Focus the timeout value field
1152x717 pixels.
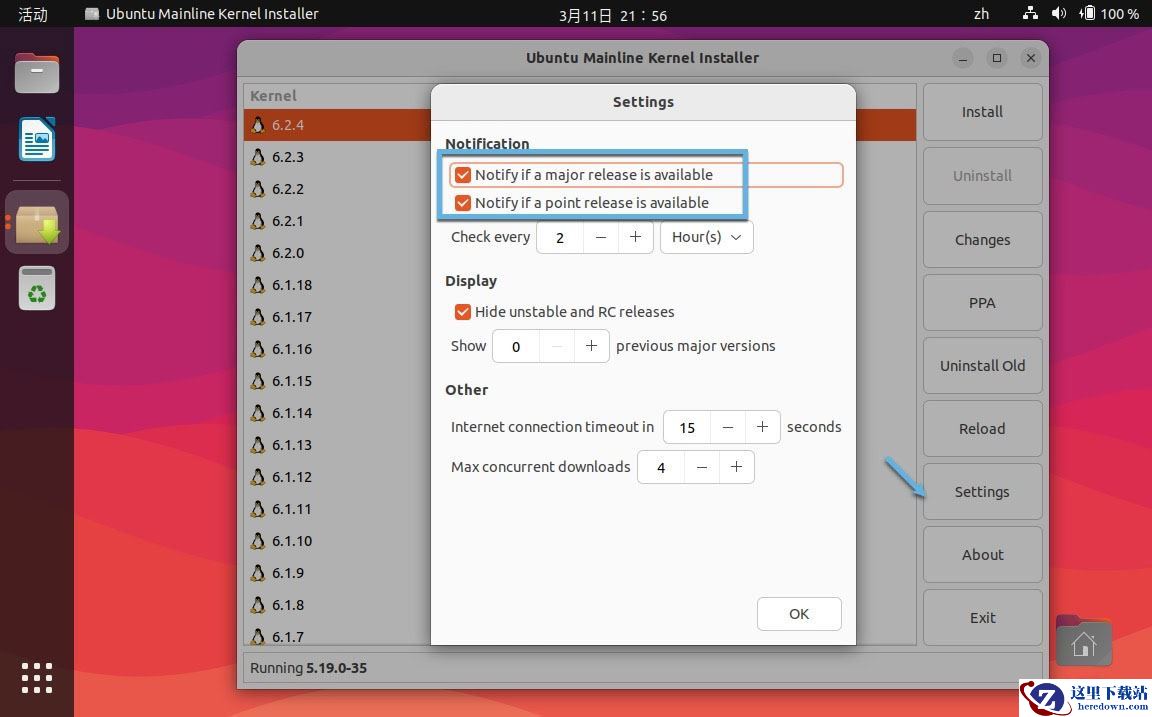point(687,428)
